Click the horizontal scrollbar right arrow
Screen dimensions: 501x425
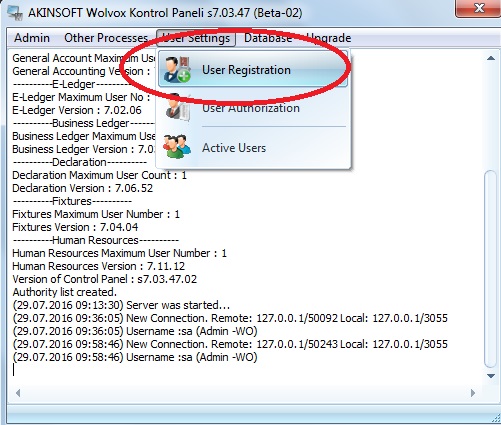473,393
